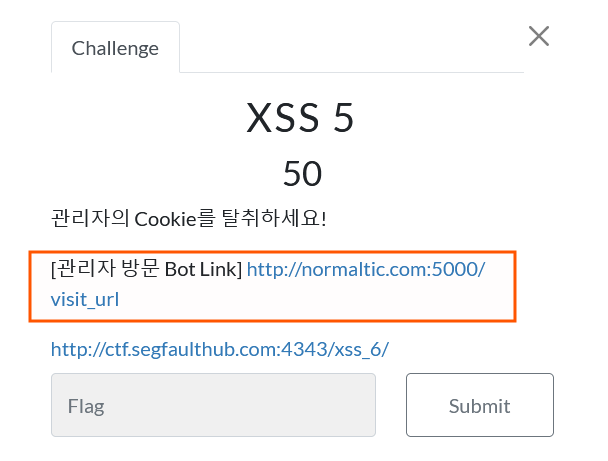Visit the admin bot visit_url page
Image resolution: width=608 pixels, height=461 pixels.
coord(85,300)
